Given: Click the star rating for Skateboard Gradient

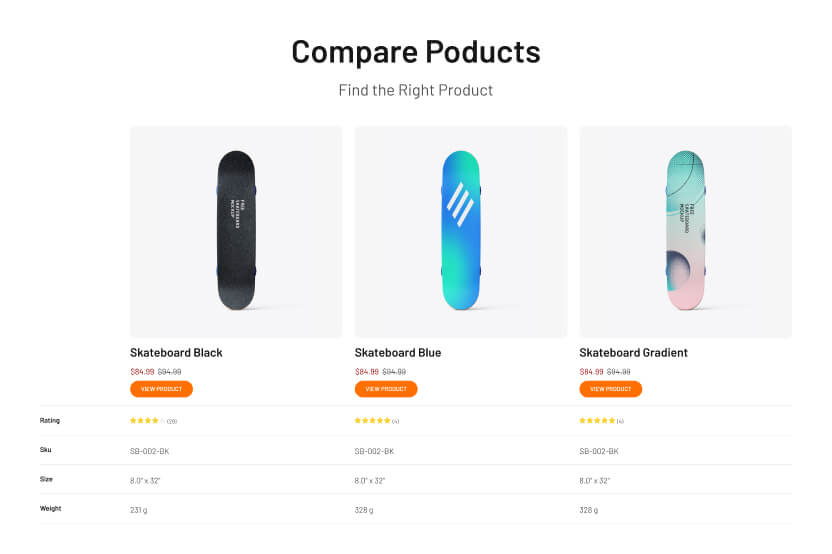Looking at the screenshot, I should [597, 421].
